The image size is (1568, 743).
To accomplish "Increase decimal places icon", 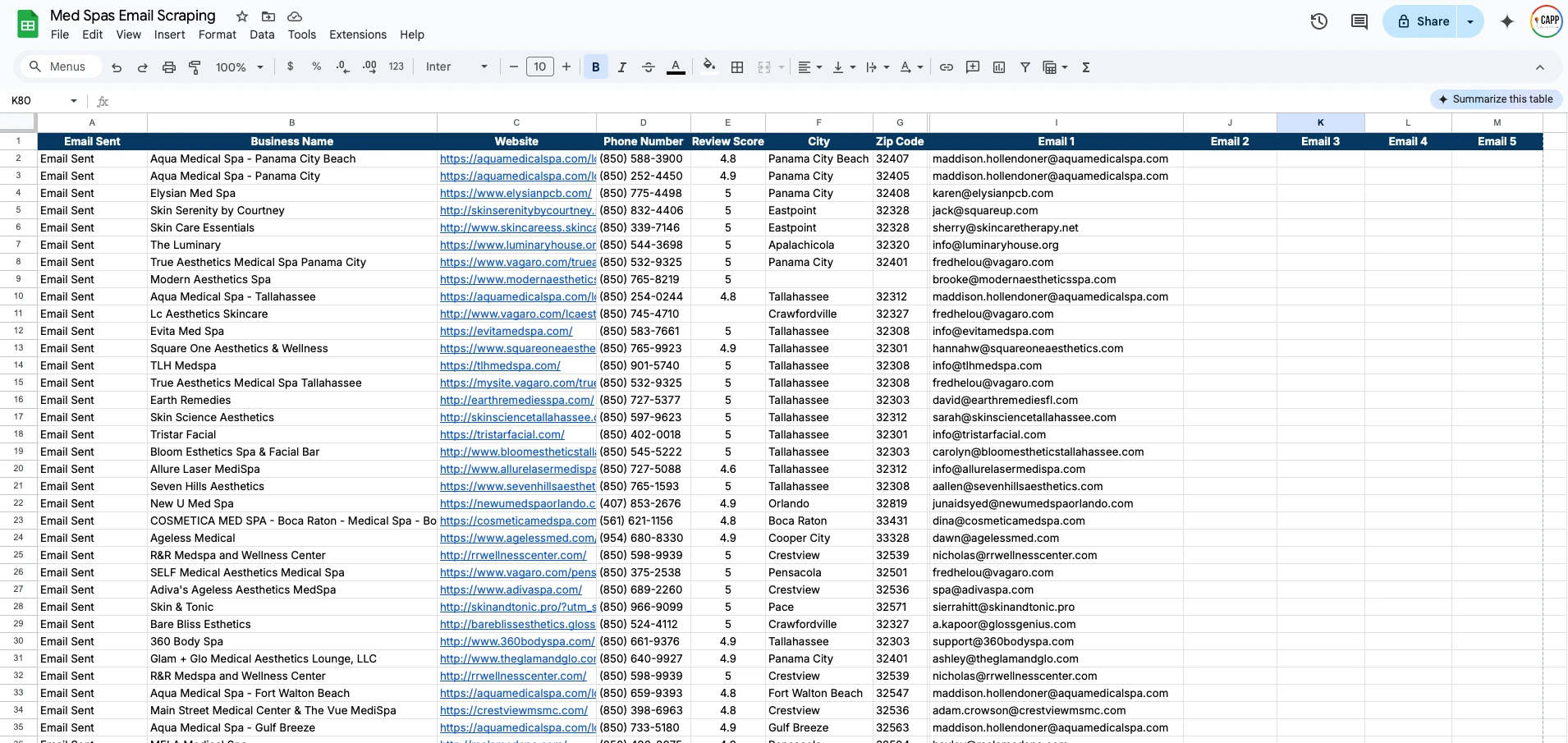I will 369,67.
